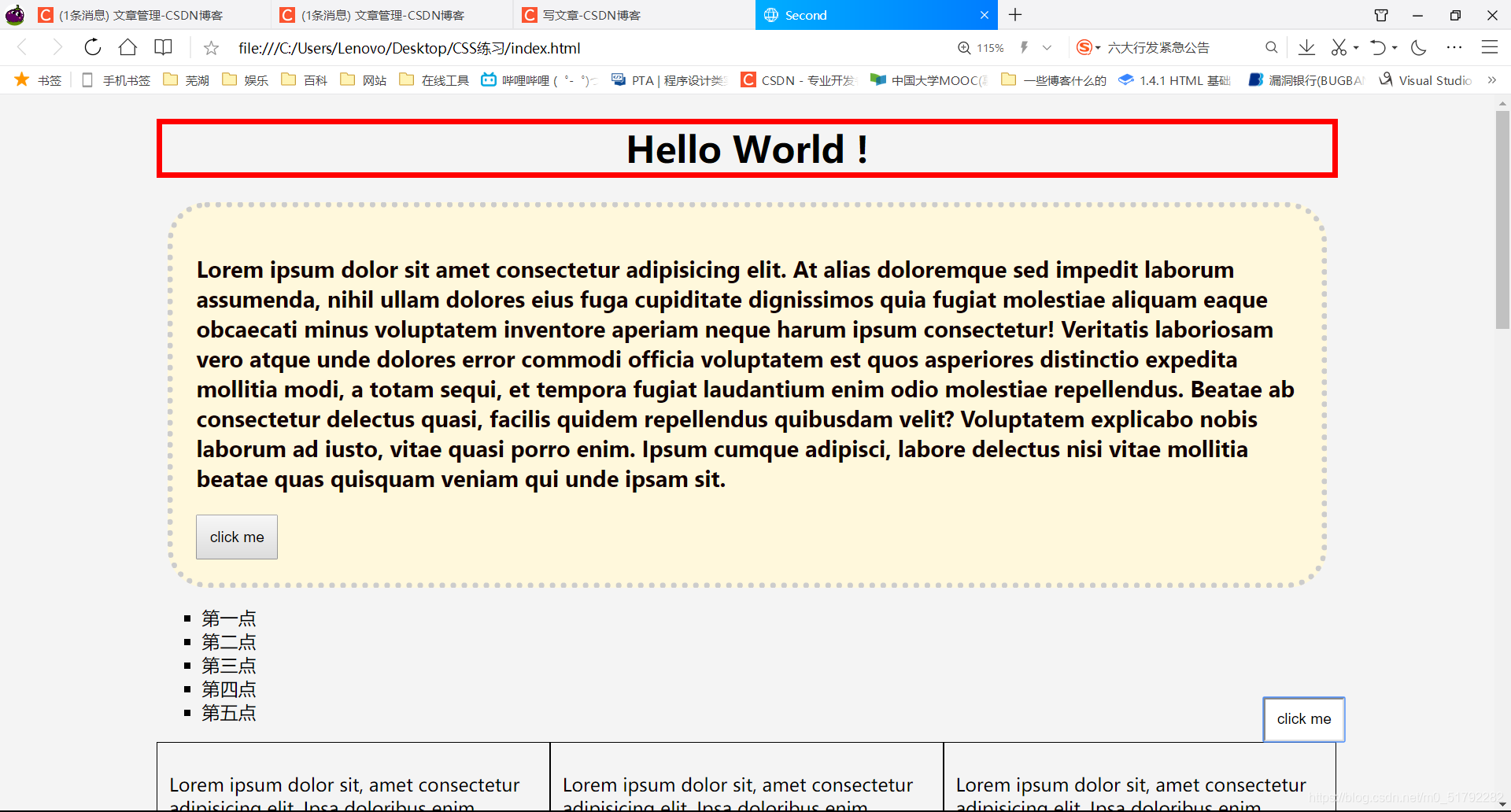Screen dimensions: 1511x812
Task: Expand the address bar dropdown chevron
Action: click(x=1047, y=48)
